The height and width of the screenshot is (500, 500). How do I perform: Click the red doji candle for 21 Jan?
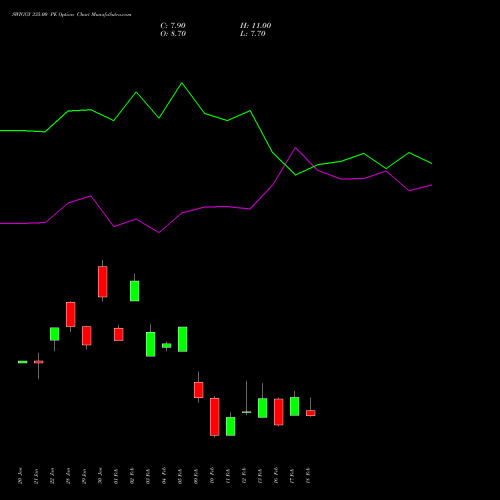click(39, 362)
